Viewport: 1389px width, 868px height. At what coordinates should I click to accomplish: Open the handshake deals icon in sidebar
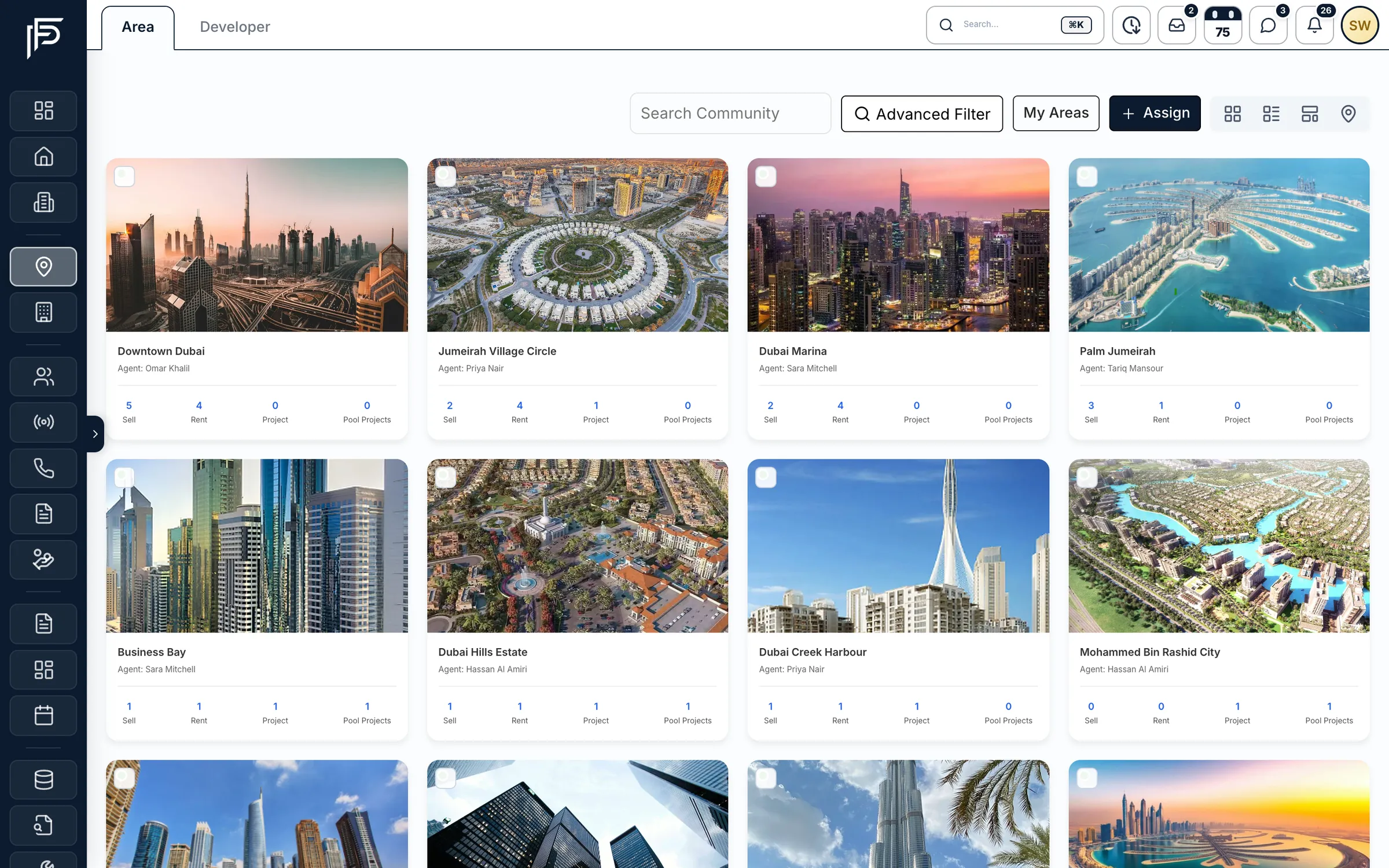pyautogui.click(x=43, y=560)
